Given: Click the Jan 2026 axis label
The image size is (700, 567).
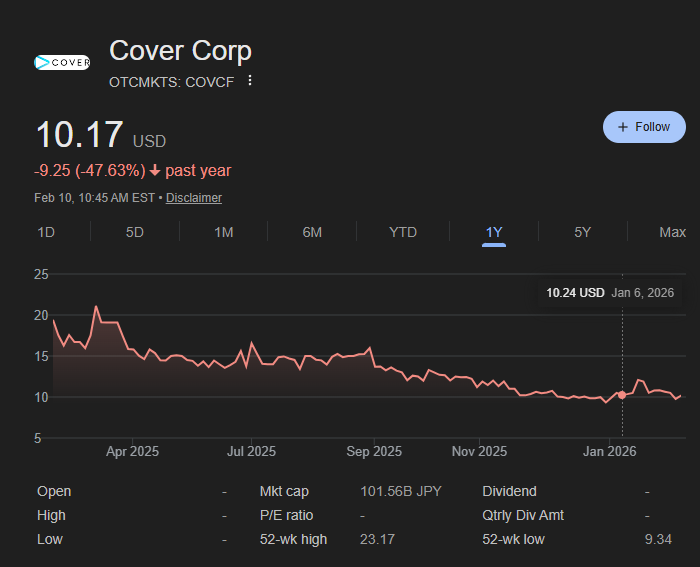Looking at the screenshot, I should pyautogui.click(x=609, y=451).
